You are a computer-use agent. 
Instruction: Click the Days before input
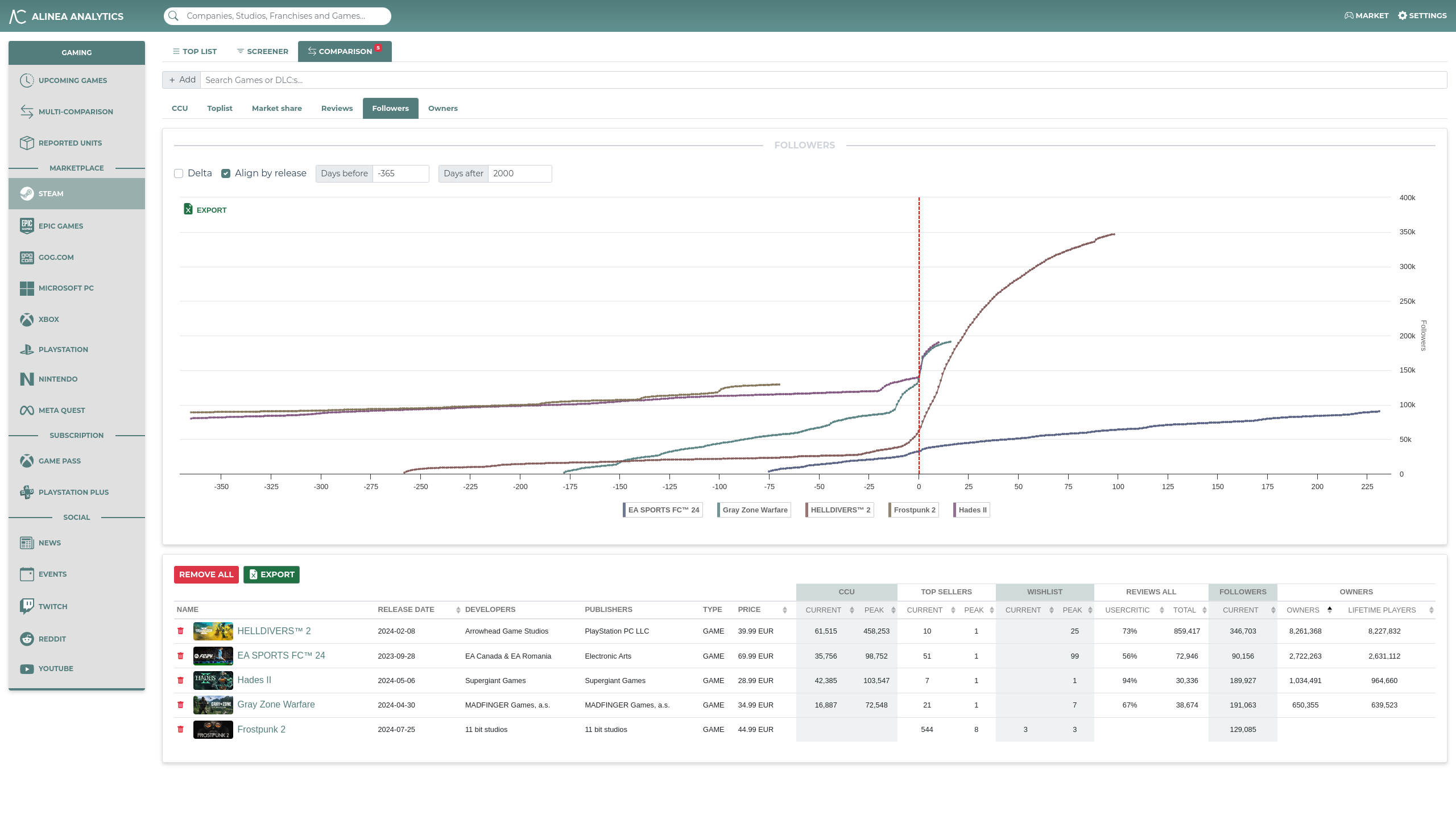[x=400, y=173]
